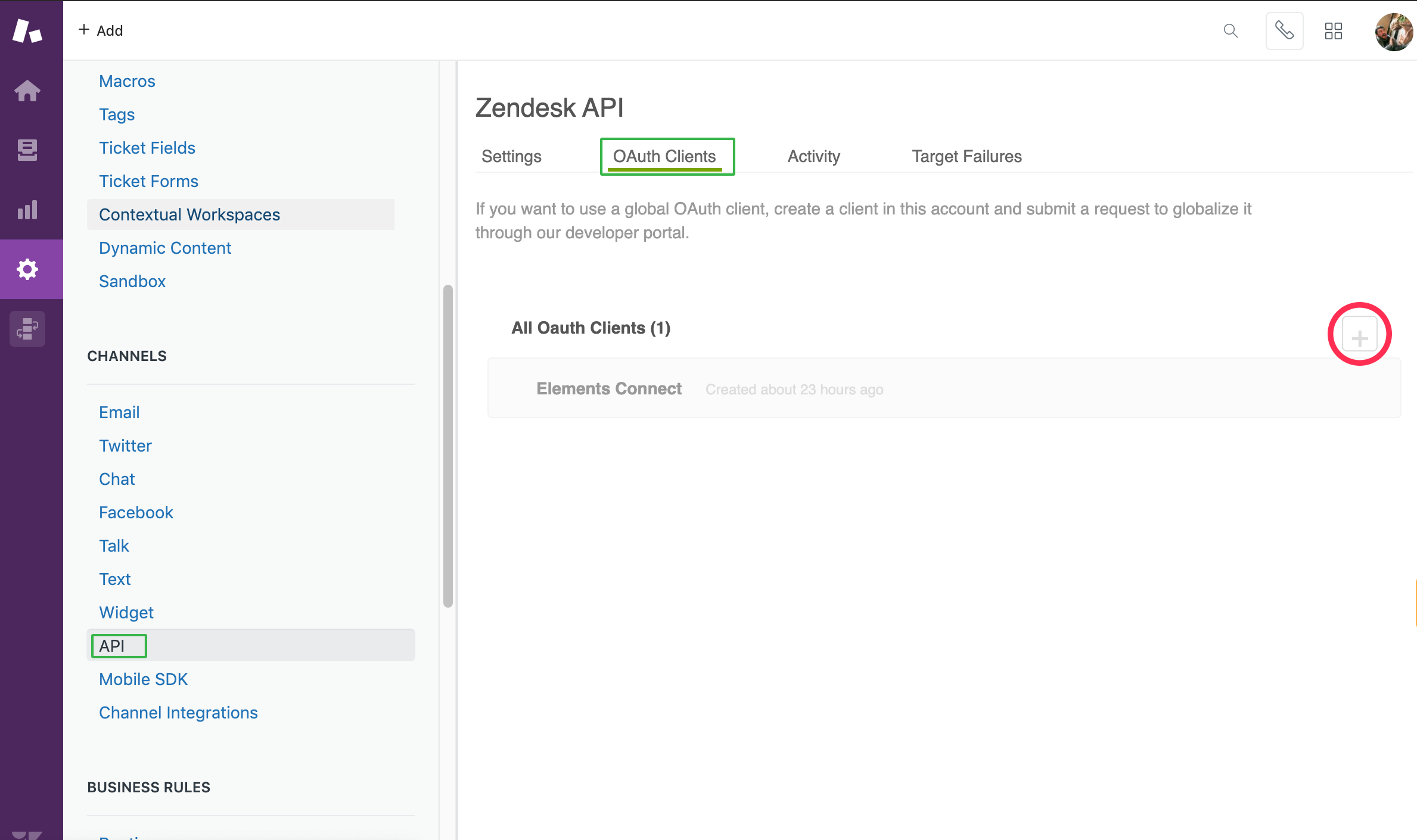Open the Dynamic Content page
This screenshot has height=840, width=1417.
point(165,248)
